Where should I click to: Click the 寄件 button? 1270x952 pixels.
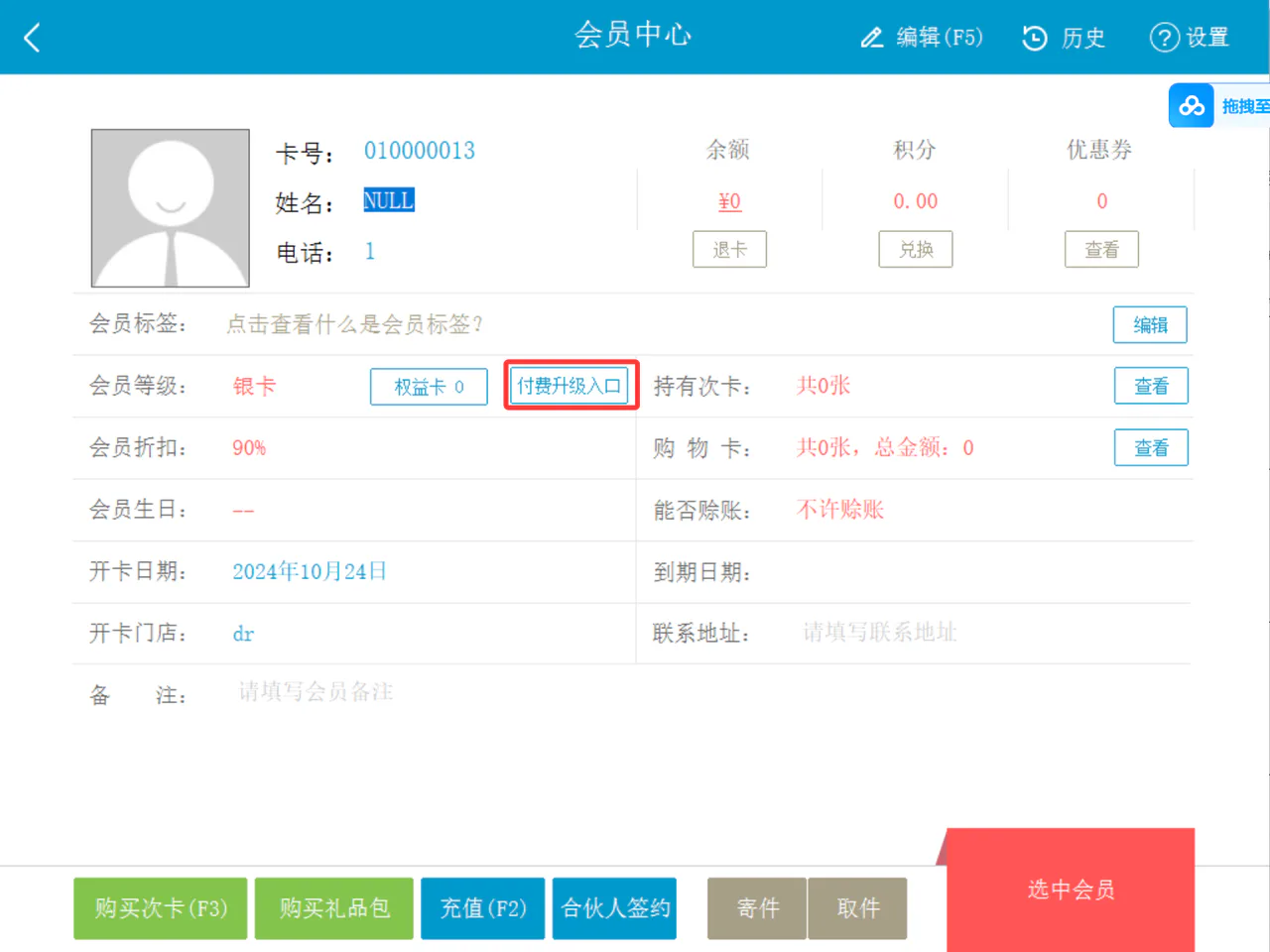pyautogui.click(x=757, y=908)
